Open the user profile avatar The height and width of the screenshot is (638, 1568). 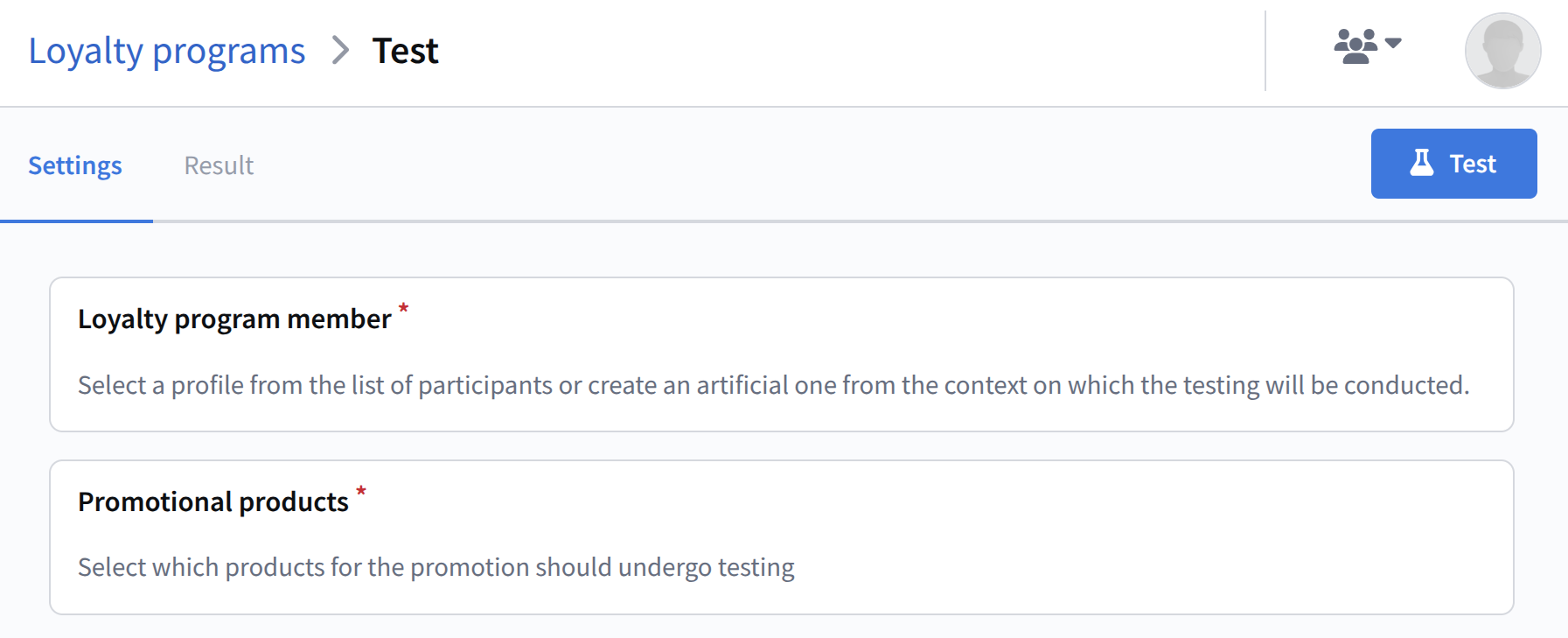(x=1502, y=51)
